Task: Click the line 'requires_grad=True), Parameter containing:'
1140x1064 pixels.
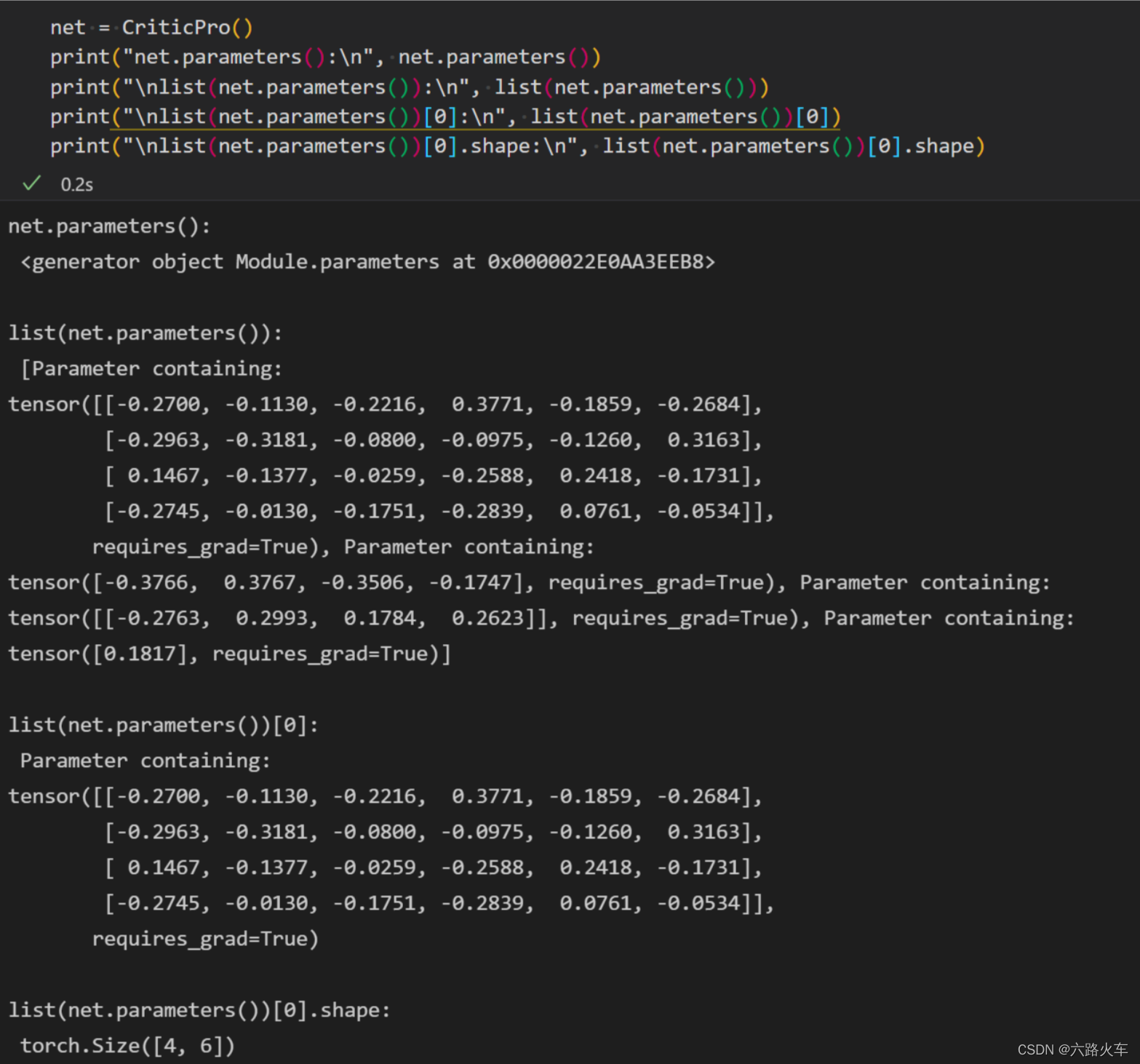Action: [343, 547]
